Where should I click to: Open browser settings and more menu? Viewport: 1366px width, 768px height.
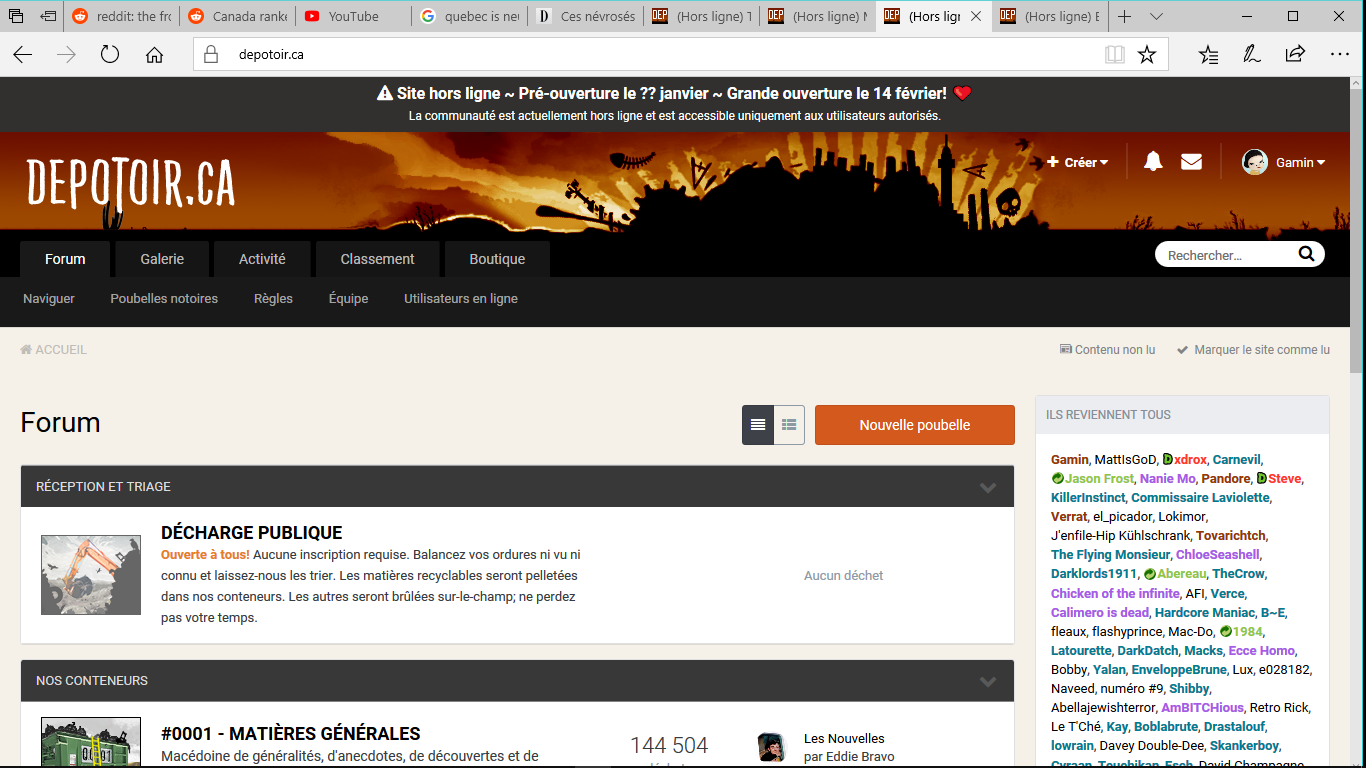coord(1339,55)
